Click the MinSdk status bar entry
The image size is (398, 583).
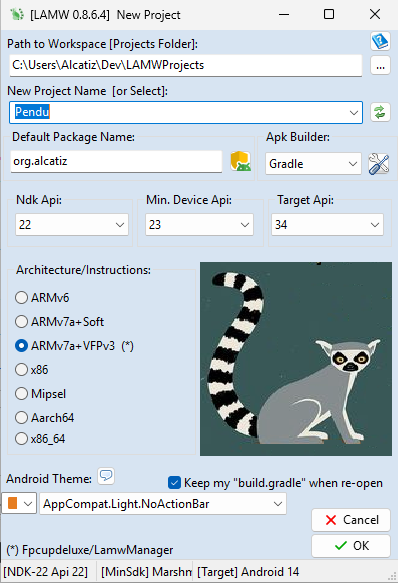[146, 571]
